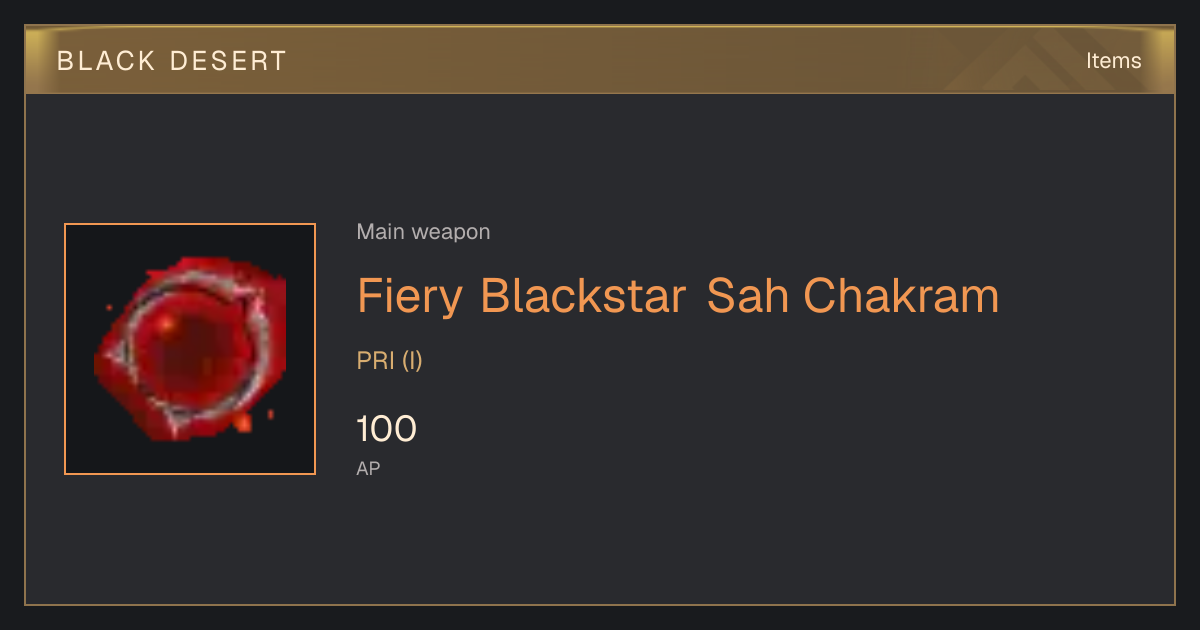Click the word BLACK in the header
Viewport: 1200px width, 630px height.
[106, 61]
